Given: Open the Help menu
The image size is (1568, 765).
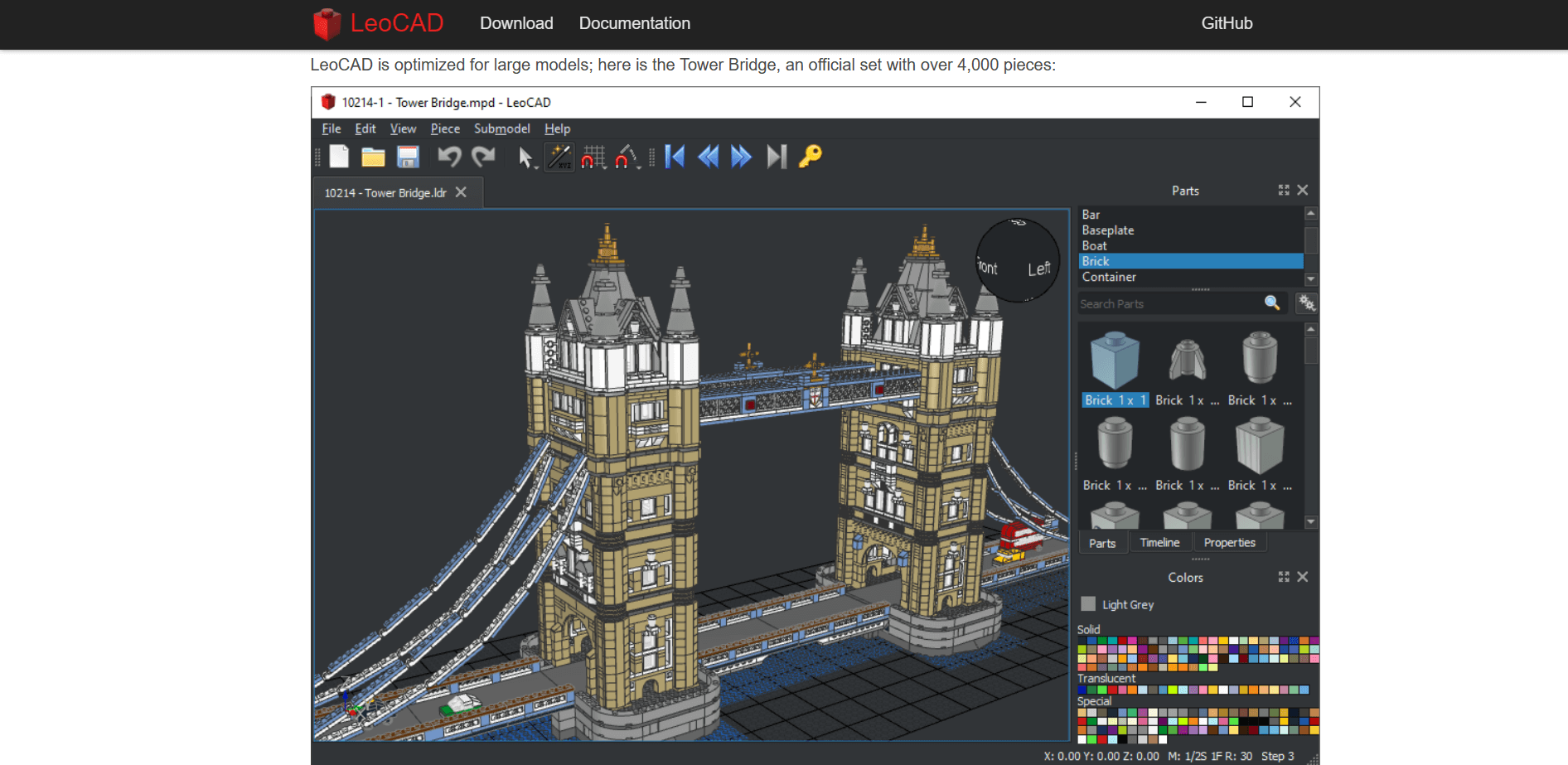Looking at the screenshot, I should click(x=557, y=128).
